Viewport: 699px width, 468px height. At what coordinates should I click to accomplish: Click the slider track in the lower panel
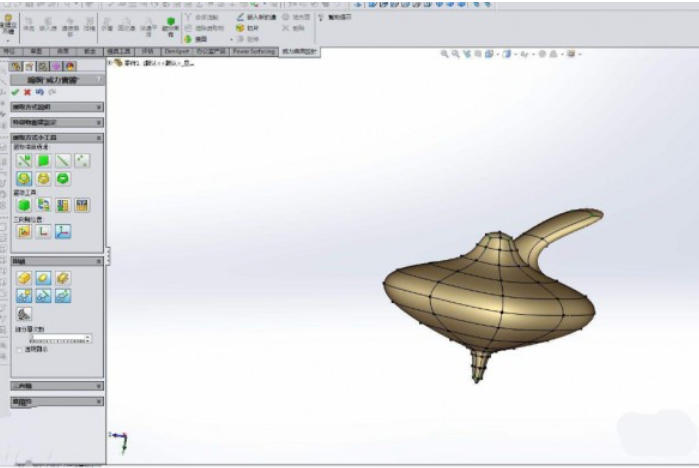(x=58, y=339)
